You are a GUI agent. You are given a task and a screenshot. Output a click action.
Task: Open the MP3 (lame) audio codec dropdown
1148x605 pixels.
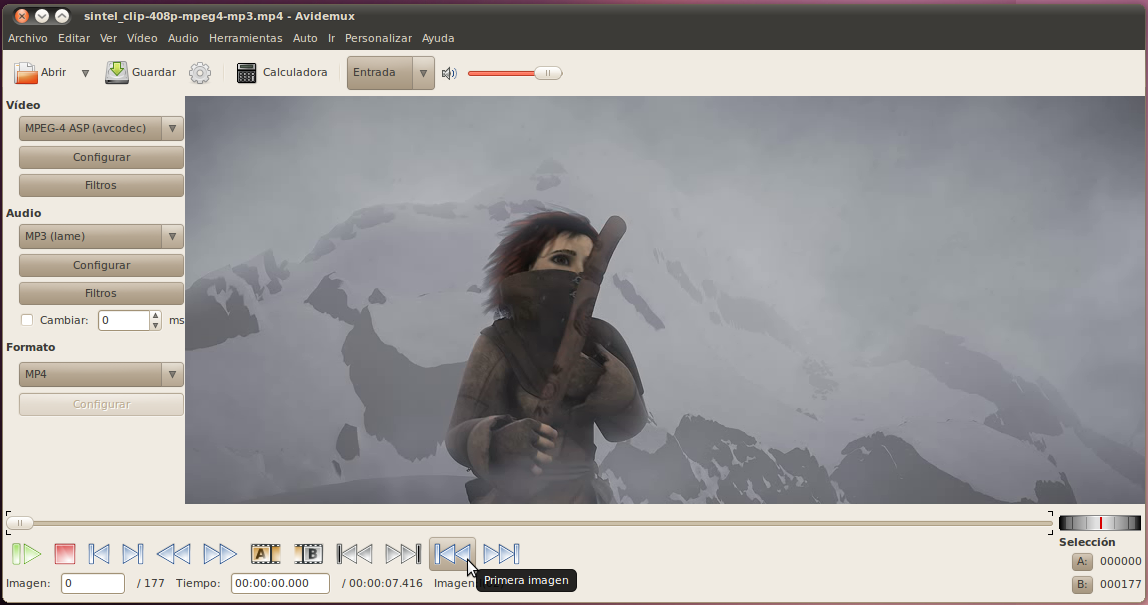(101, 237)
